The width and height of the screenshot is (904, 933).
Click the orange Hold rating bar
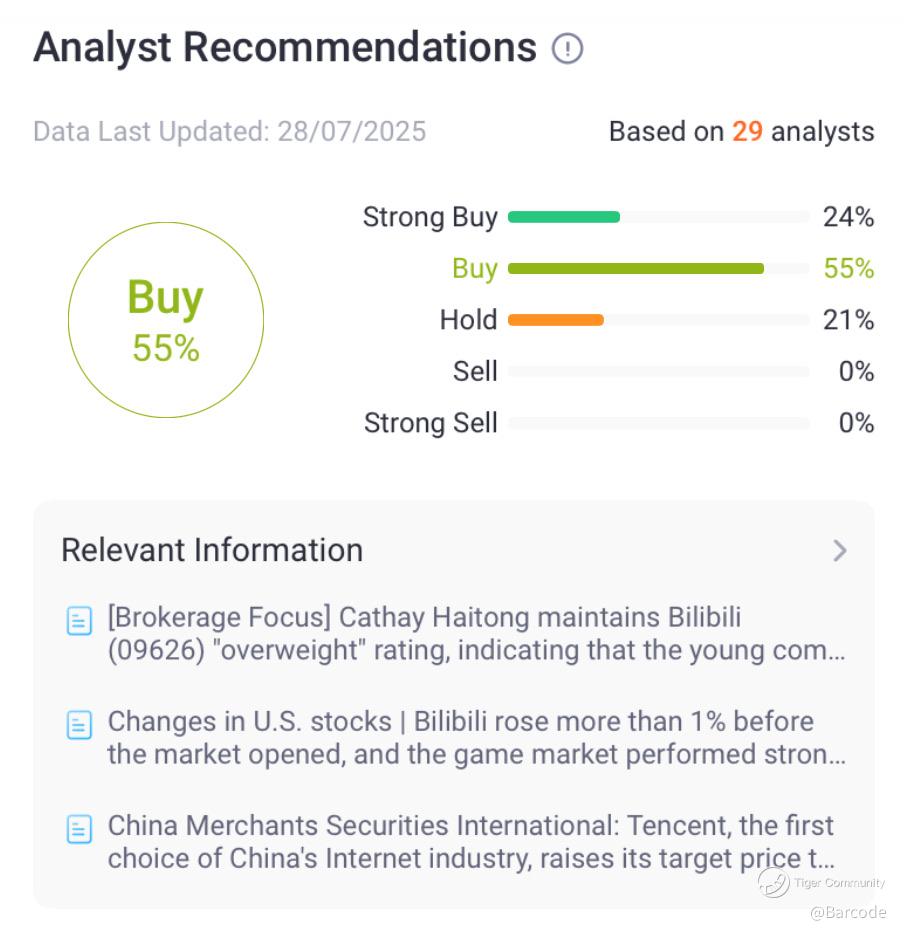556,320
